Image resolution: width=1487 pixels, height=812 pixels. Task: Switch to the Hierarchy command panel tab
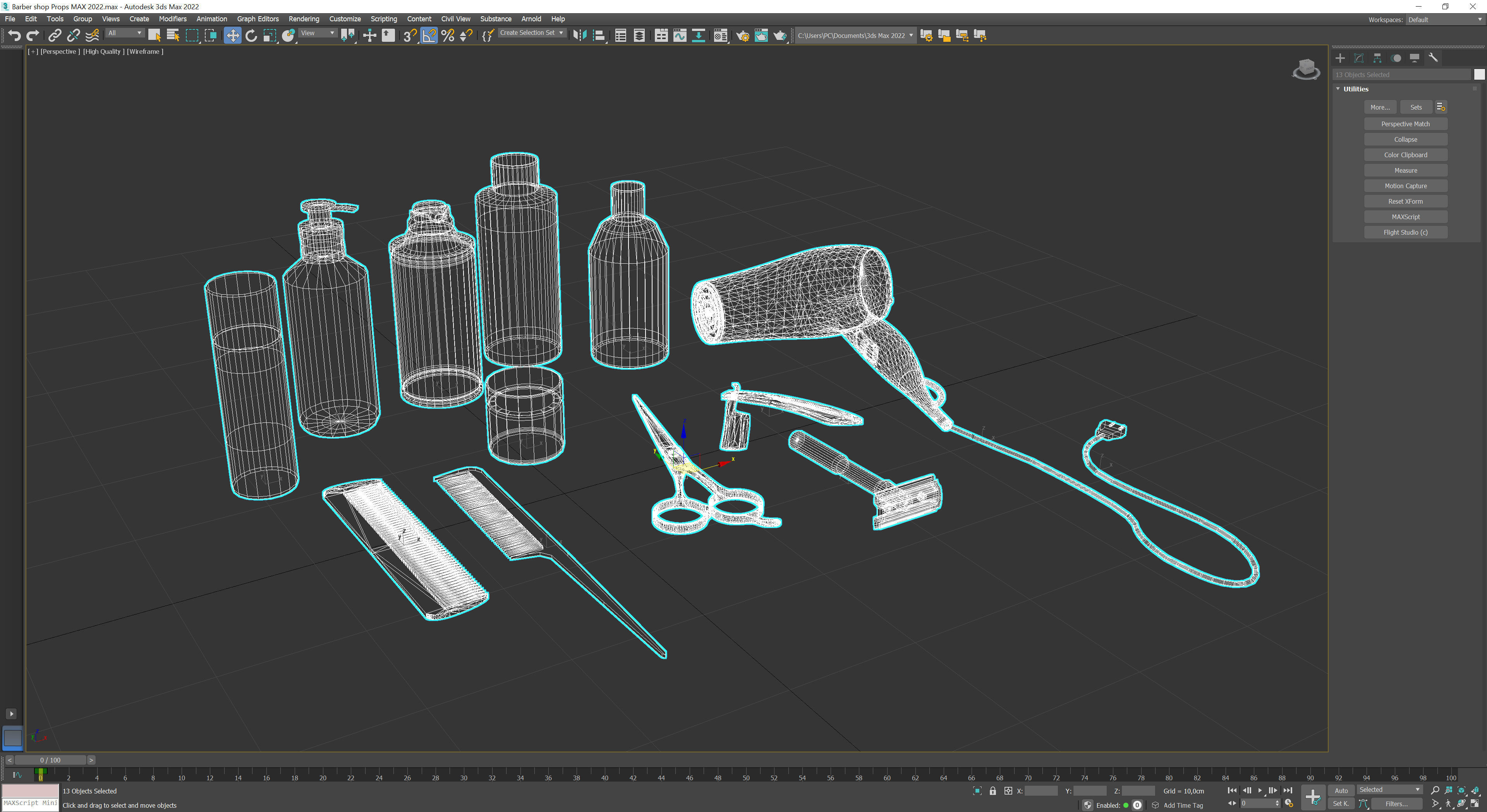point(1377,58)
